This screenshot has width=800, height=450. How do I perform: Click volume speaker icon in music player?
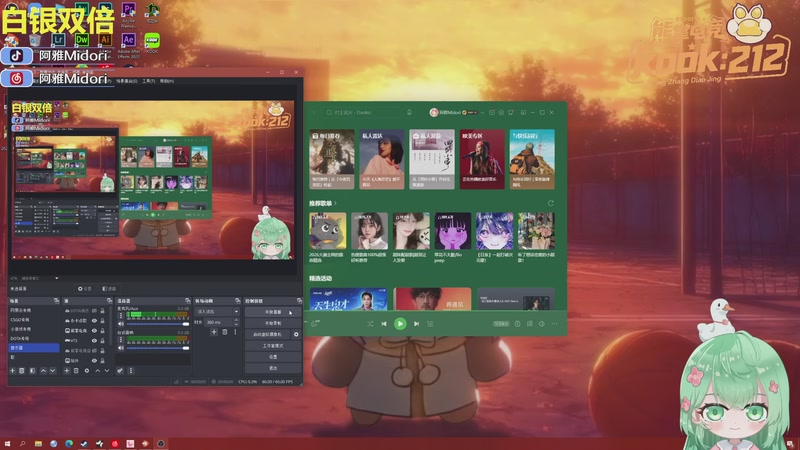click(541, 324)
